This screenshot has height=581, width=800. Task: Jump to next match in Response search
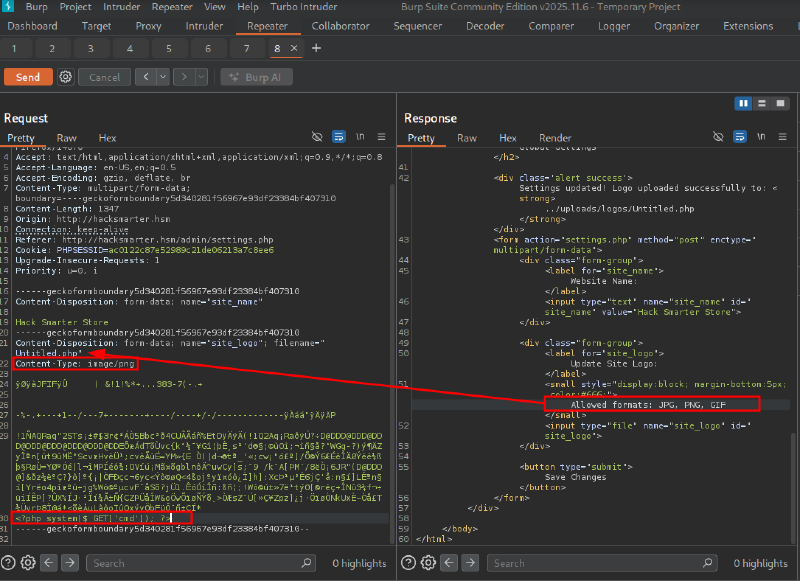[470, 563]
